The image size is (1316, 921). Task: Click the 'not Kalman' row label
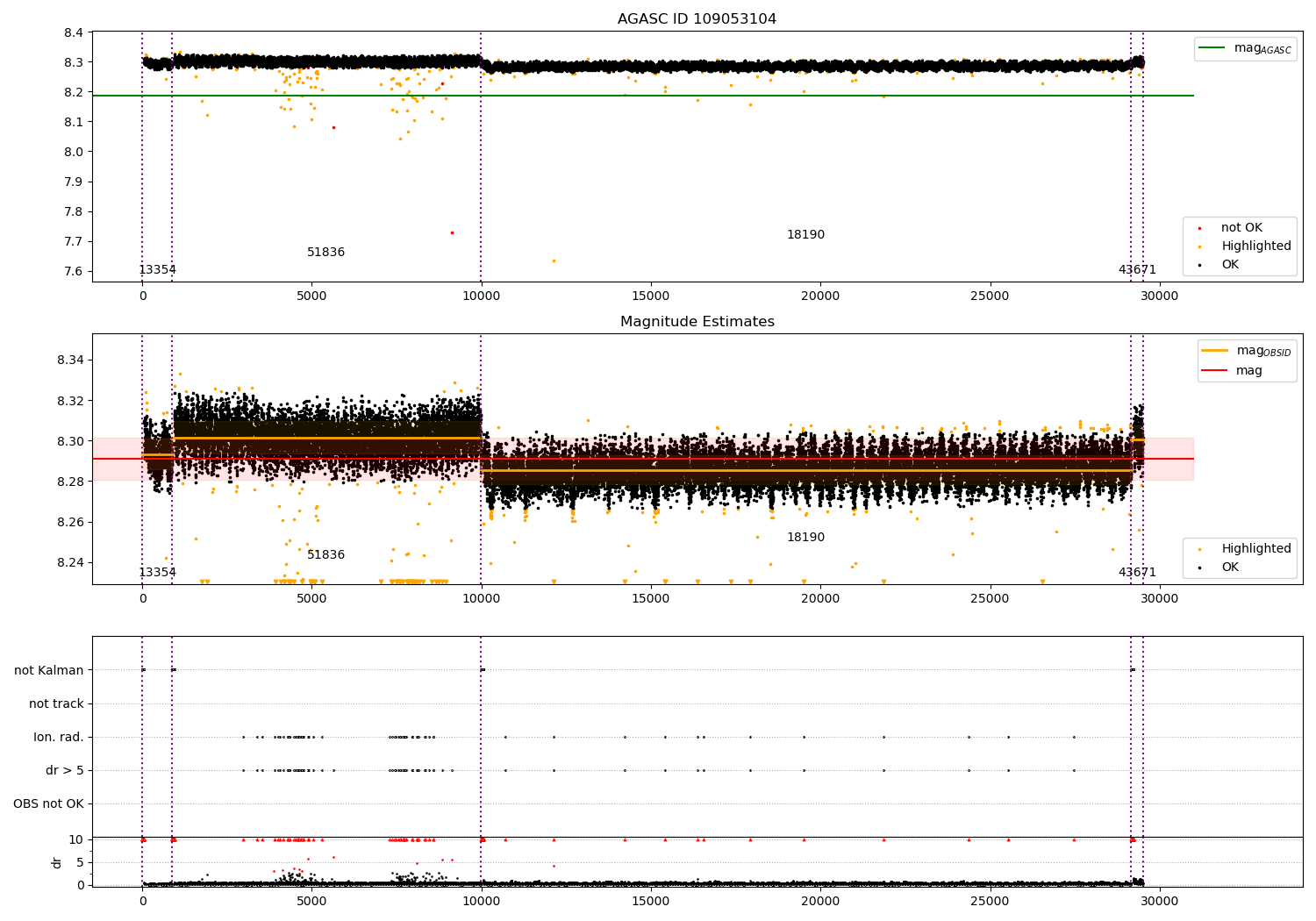pos(48,670)
